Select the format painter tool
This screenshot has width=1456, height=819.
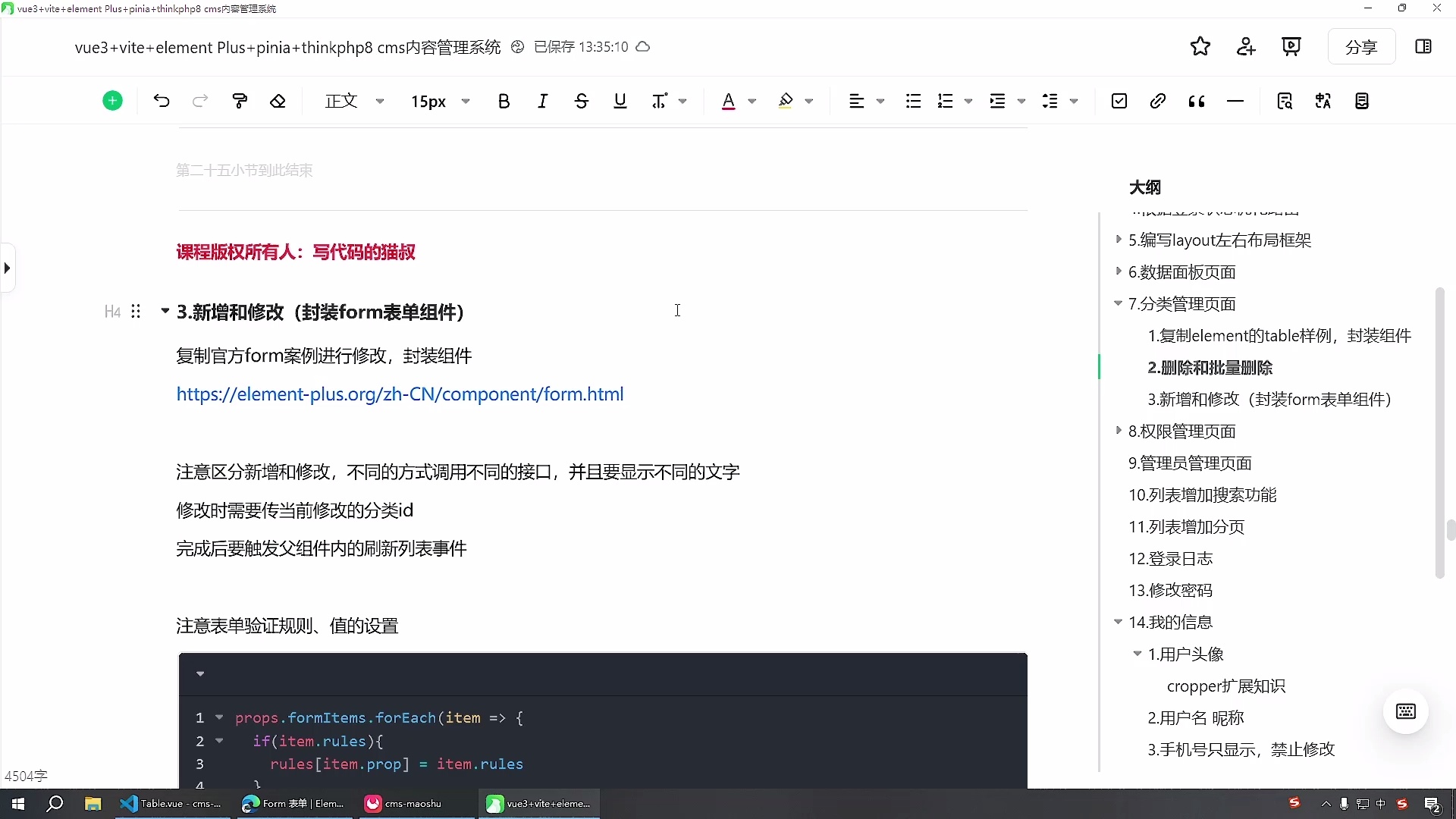pos(240,101)
